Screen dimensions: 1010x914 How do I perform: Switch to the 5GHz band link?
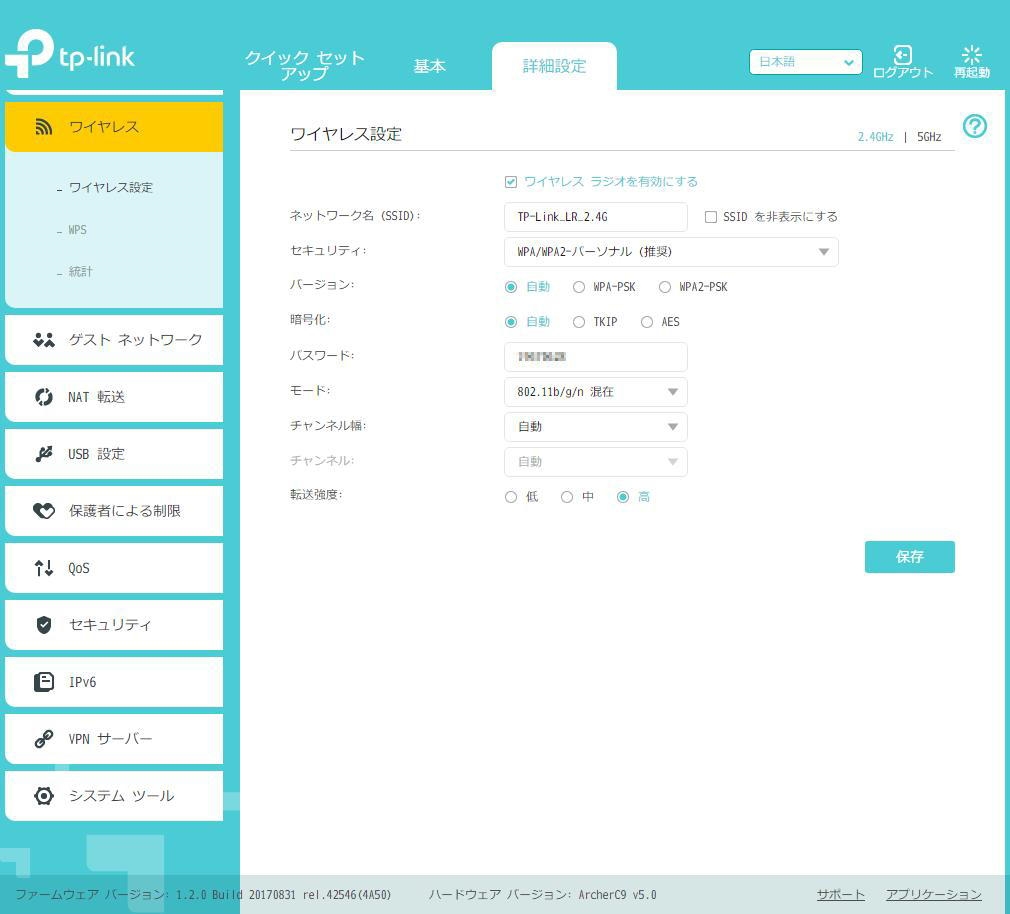(x=929, y=137)
